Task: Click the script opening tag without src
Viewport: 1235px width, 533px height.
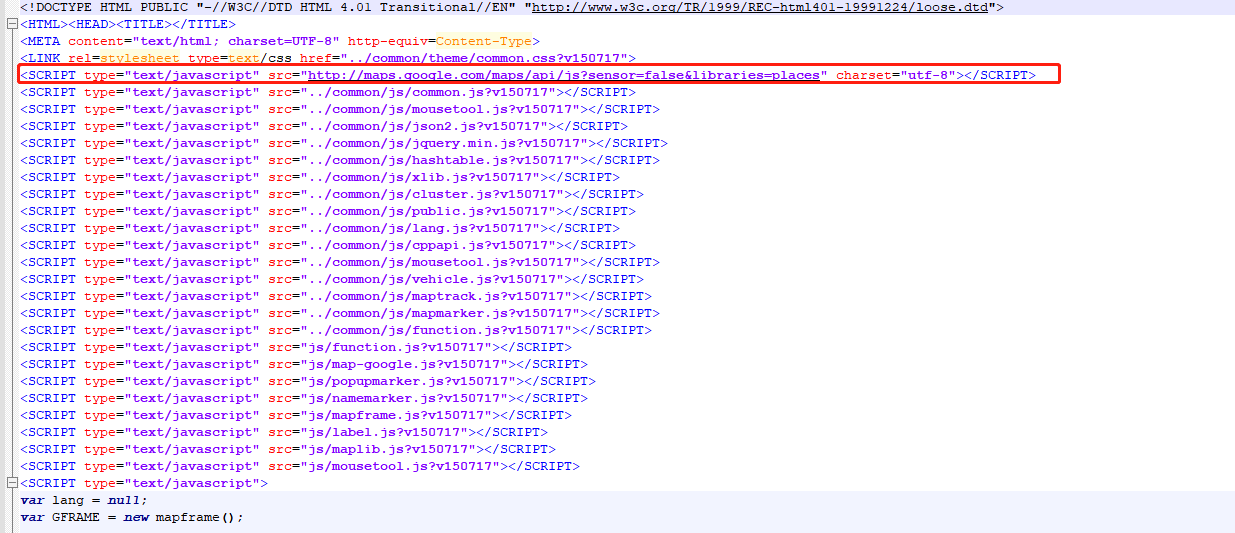Action: tap(144, 484)
